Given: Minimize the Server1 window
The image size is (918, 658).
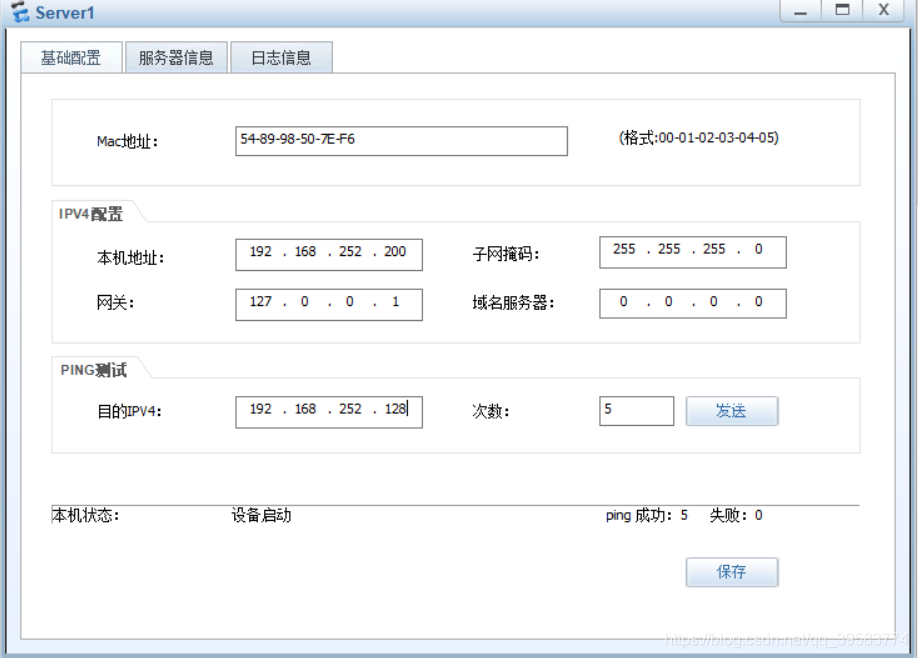Looking at the screenshot, I should tap(800, 10).
